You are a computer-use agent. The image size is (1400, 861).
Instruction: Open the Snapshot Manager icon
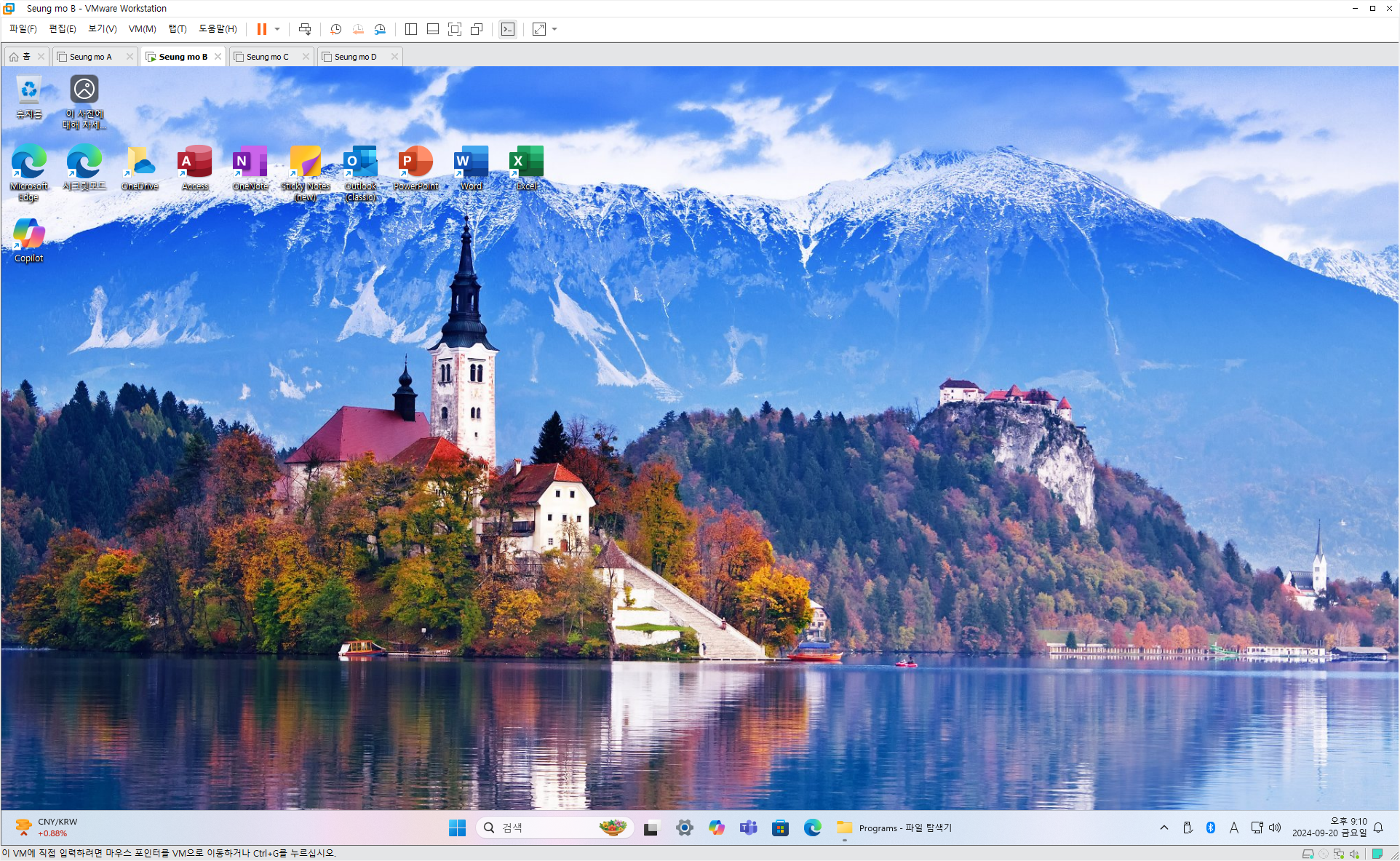(x=380, y=29)
